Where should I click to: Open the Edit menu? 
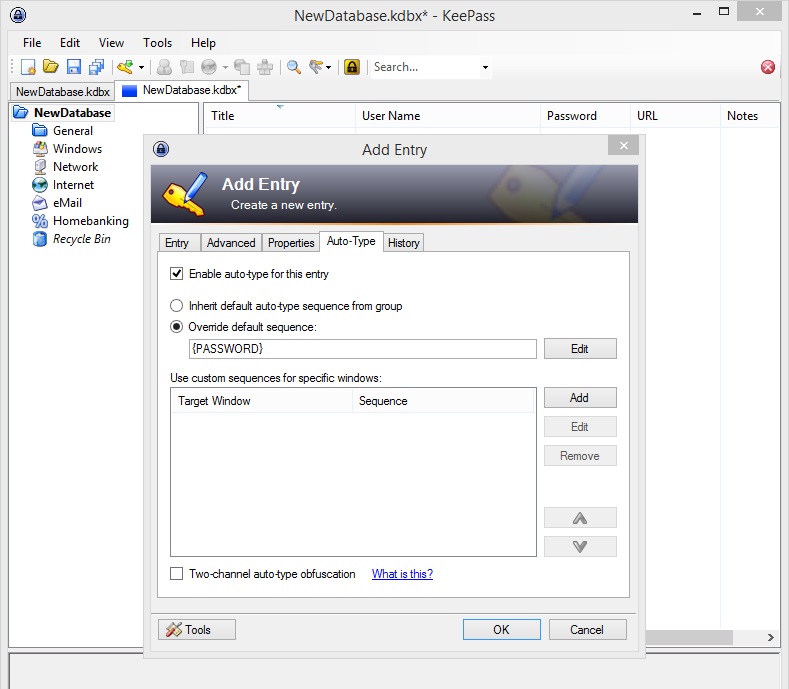click(x=70, y=43)
